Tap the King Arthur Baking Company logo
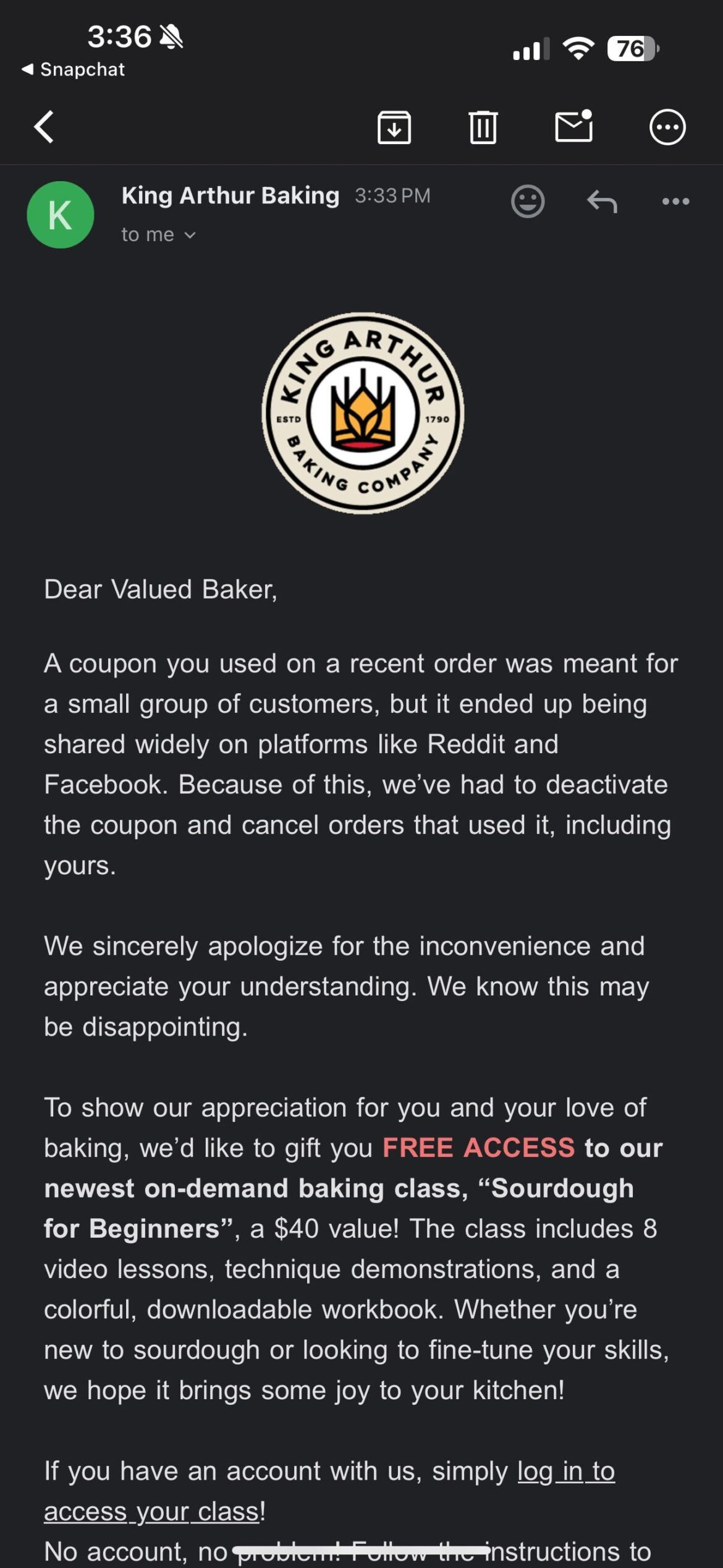 (363, 413)
